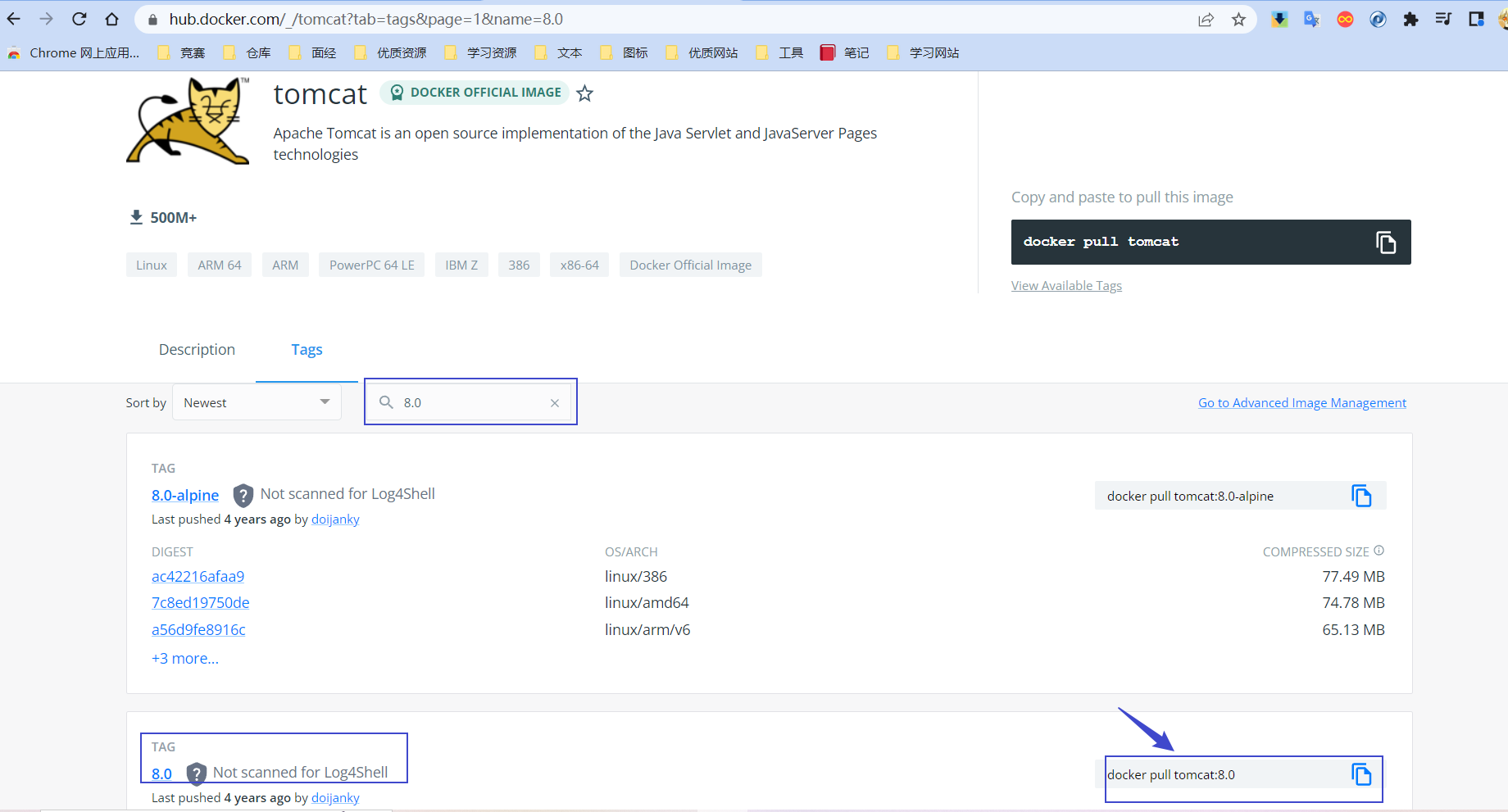
Task: Open the 工具 bookmark folder
Action: [x=779, y=53]
